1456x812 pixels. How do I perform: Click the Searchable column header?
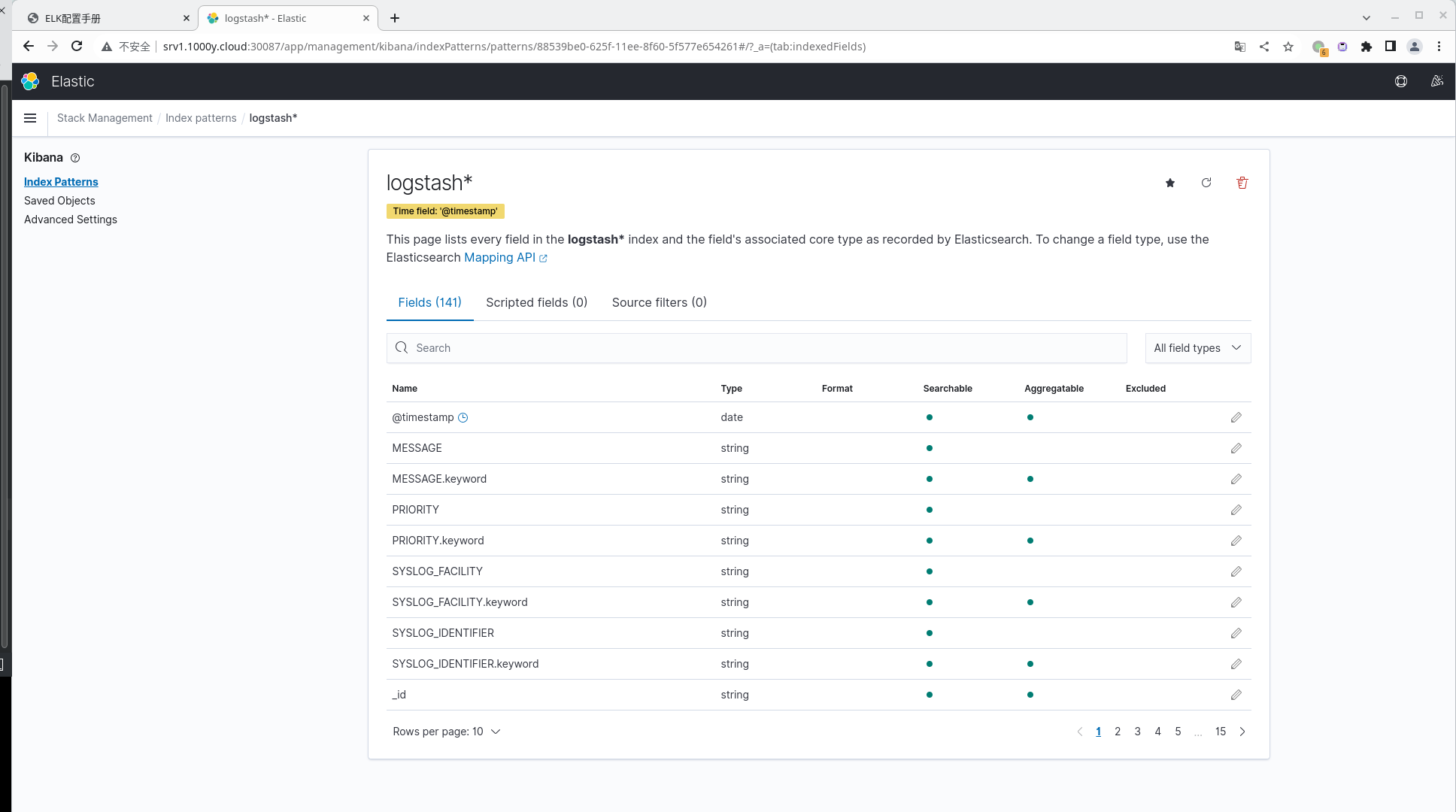(948, 389)
